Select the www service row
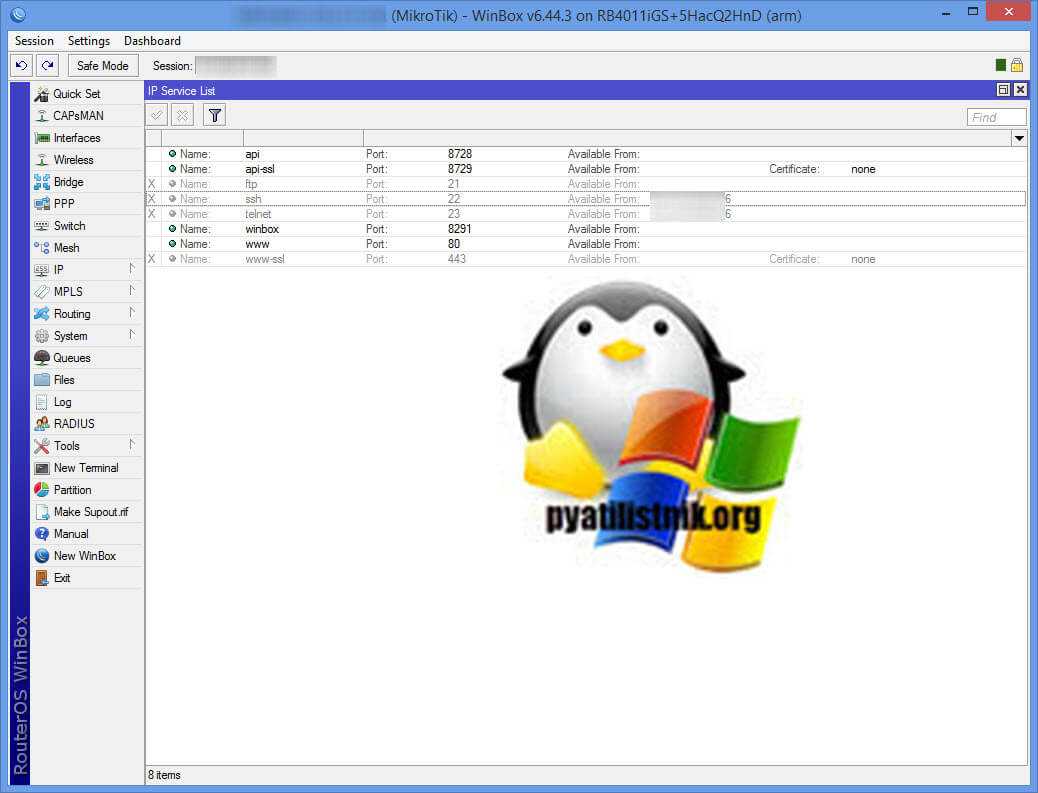Screen dimensions: 1038x793 pyautogui.click(x=586, y=244)
